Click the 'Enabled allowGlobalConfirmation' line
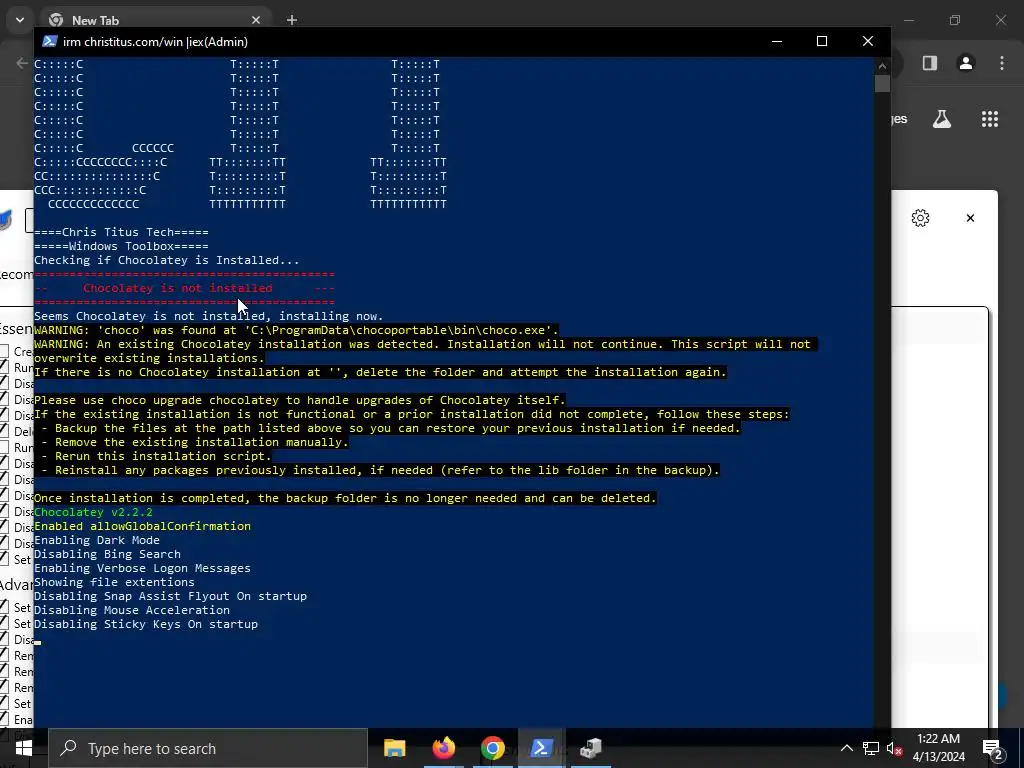 pos(142,526)
